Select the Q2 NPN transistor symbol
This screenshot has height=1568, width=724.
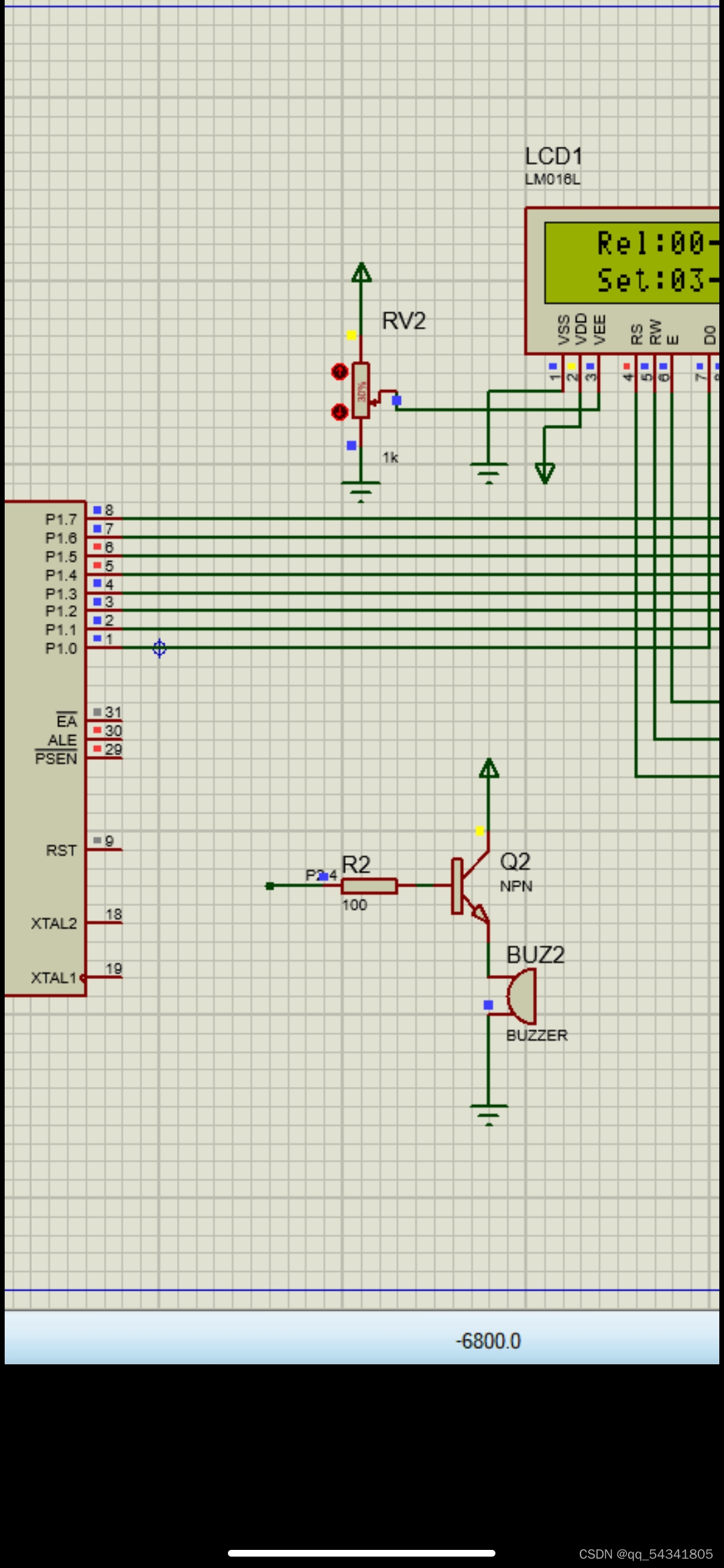[471, 887]
